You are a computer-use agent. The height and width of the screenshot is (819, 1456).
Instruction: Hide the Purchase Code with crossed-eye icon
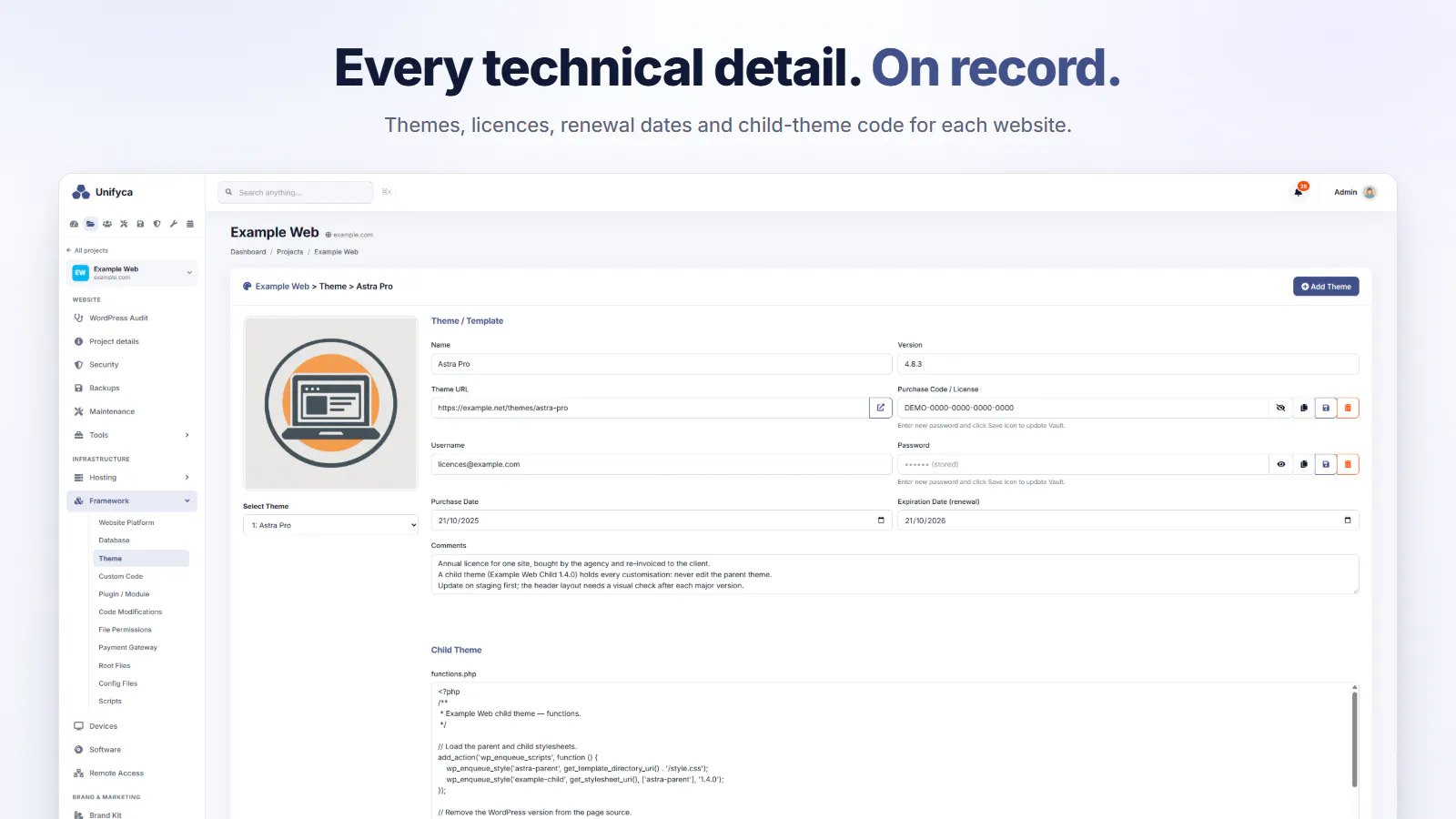[x=1280, y=408]
